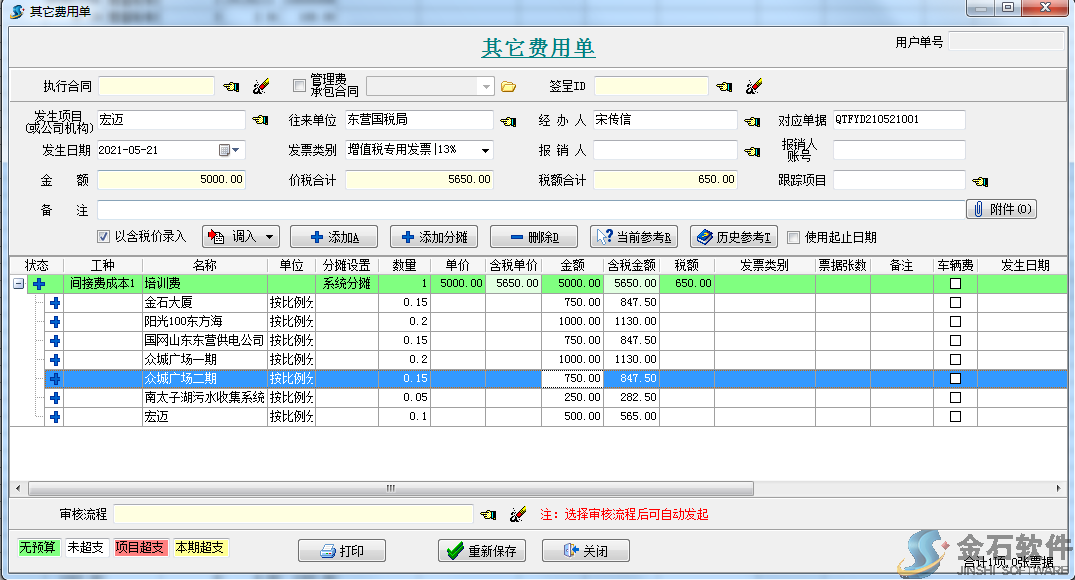
Task: Click the edit pencil icon next to 签呈ID
Action: pyautogui.click(x=755, y=86)
